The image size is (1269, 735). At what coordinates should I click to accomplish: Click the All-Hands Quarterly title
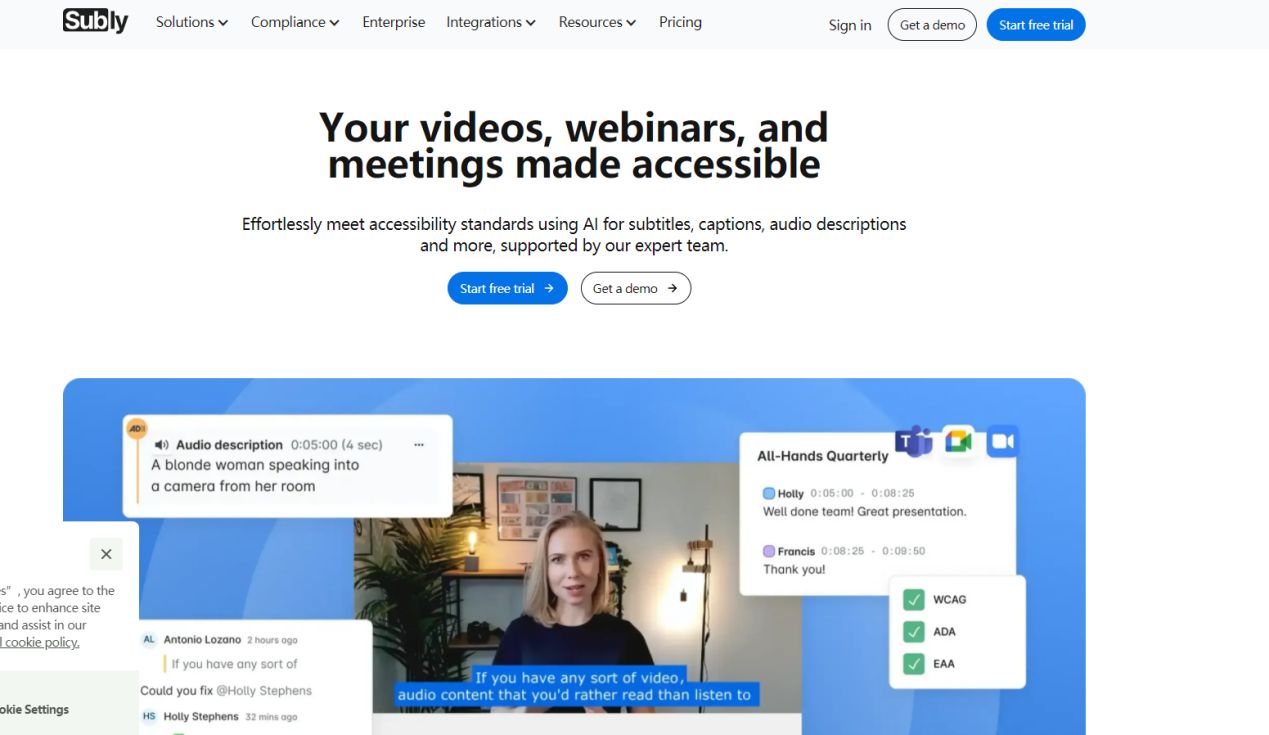[823, 456]
